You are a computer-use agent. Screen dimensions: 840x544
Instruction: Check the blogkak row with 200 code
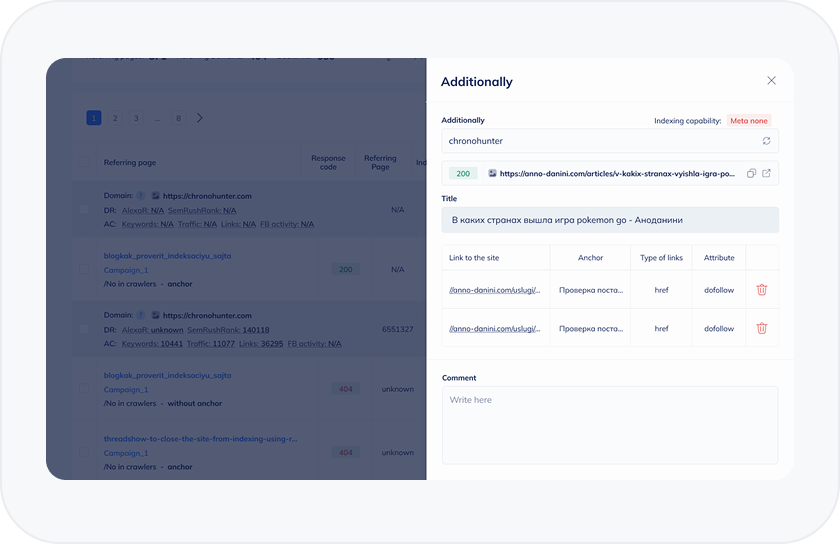pyautogui.click(x=84, y=269)
